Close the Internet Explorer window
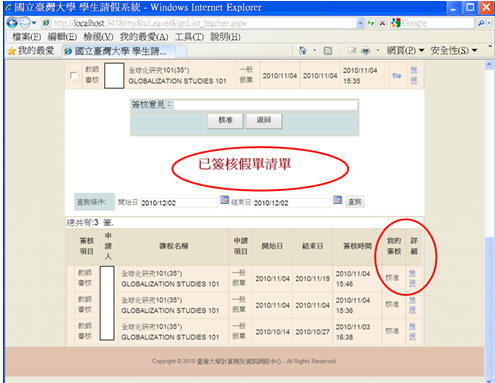This screenshot has height=383, width=495. [486, 8]
